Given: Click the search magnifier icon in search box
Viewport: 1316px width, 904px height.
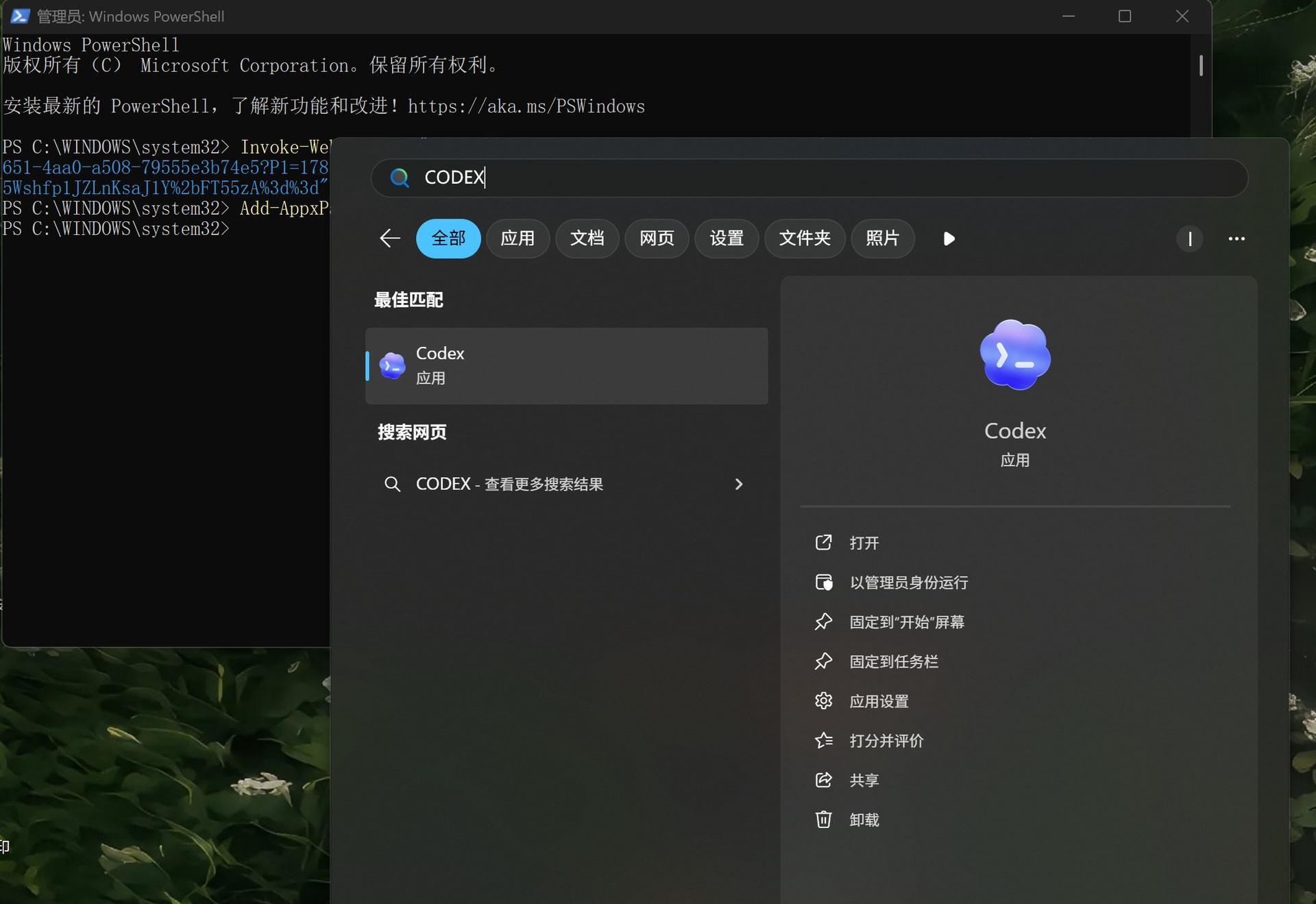Looking at the screenshot, I should [x=400, y=178].
